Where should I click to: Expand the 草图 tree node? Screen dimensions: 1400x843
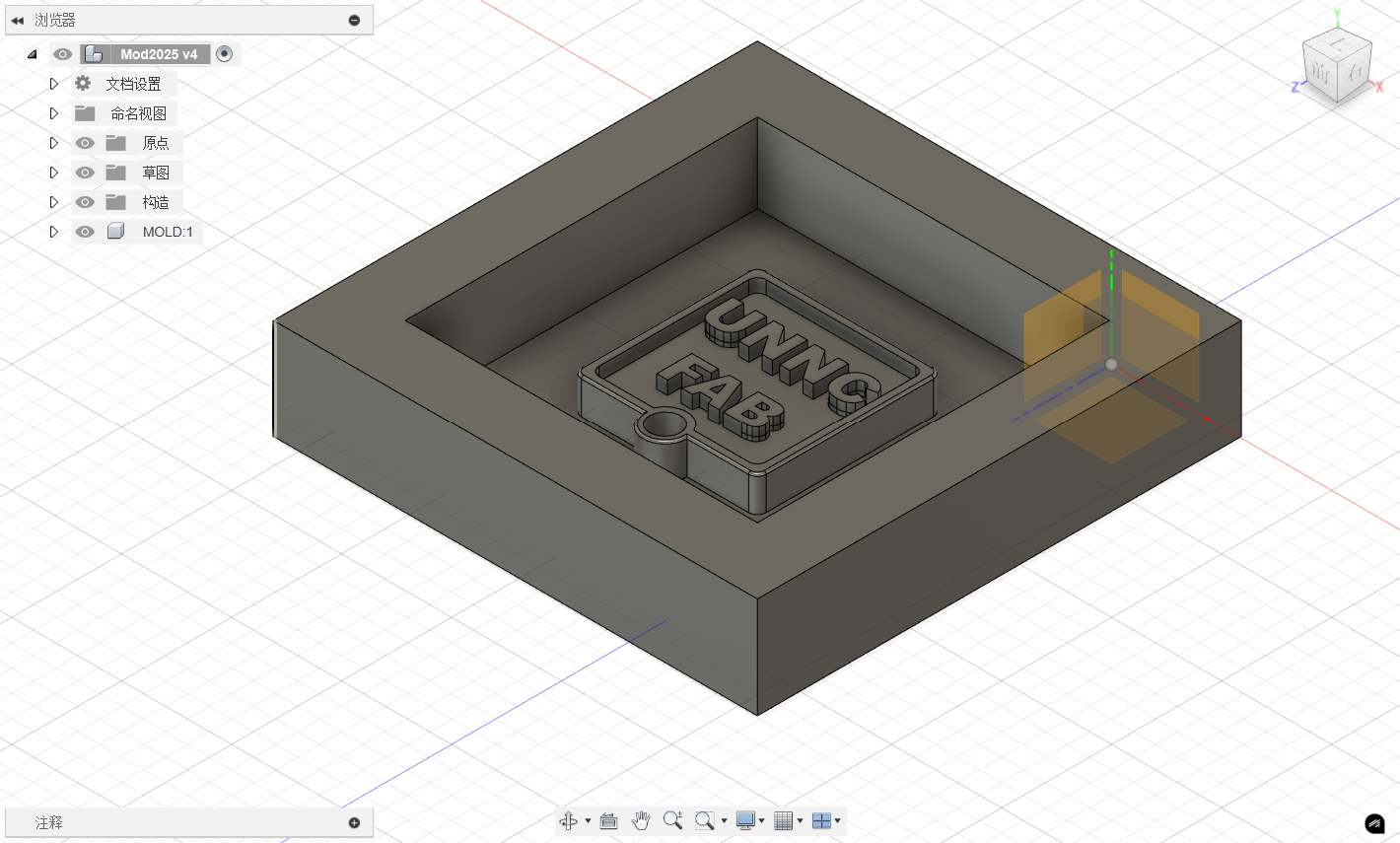pyautogui.click(x=54, y=173)
